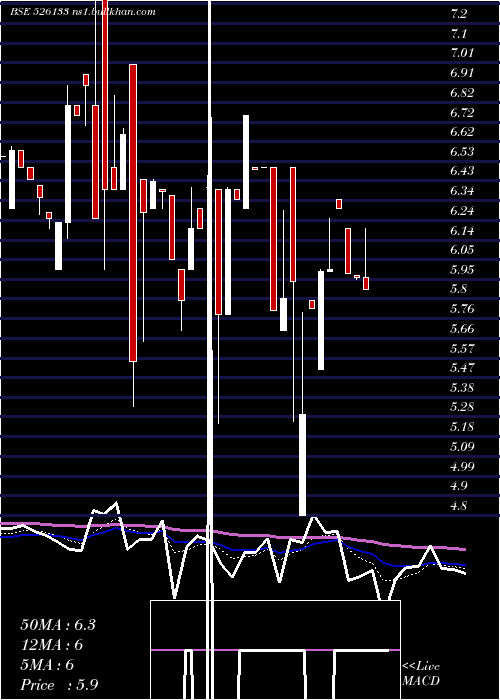Select the long red candle from 6.91 to 5.47
This screenshot has width=500, height=700.
tap(133, 212)
